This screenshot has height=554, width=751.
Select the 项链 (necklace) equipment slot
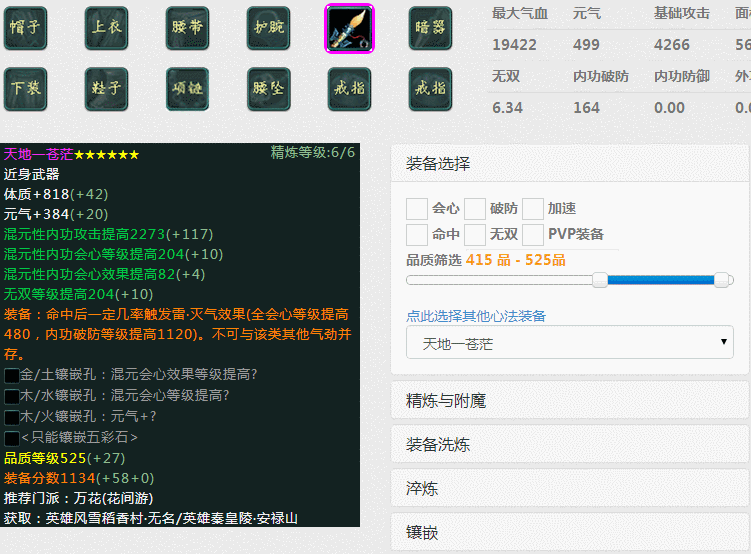[187, 89]
